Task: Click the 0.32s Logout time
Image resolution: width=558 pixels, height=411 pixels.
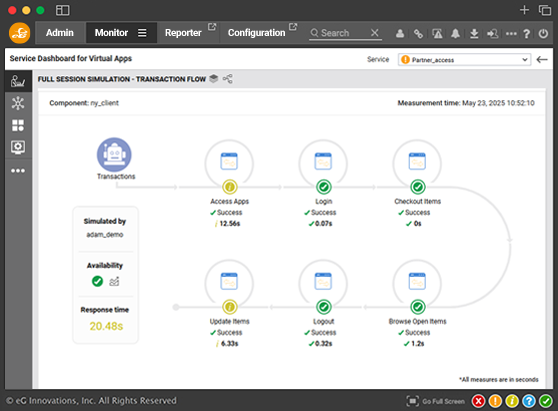Action: click(x=323, y=343)
